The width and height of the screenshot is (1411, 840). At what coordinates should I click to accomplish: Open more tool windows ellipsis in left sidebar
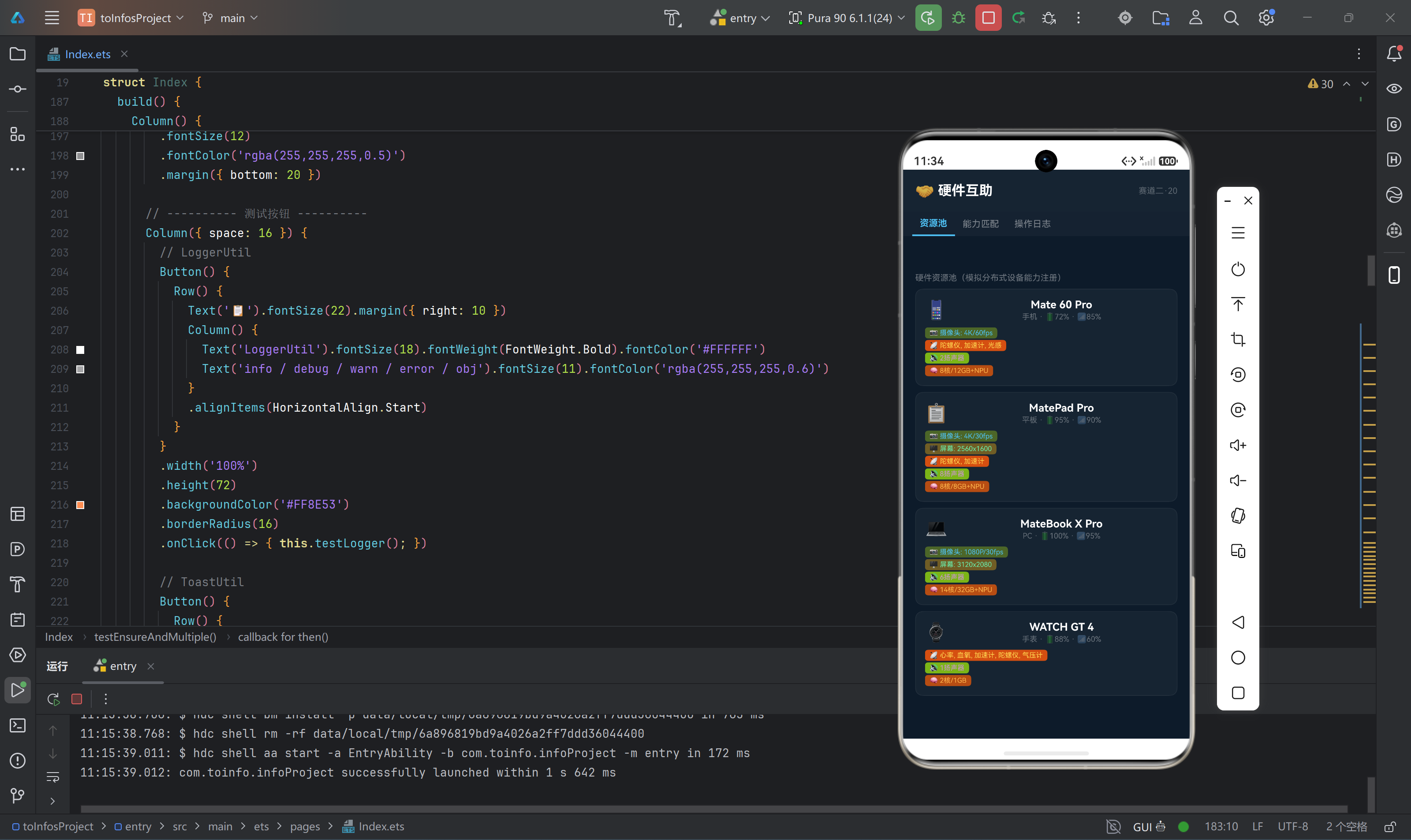tap(18, 169)
